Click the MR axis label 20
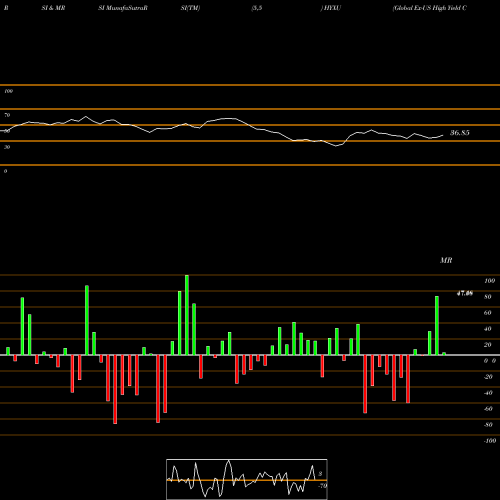This screenshot has width=500, height=500. [x=488, y=345]
